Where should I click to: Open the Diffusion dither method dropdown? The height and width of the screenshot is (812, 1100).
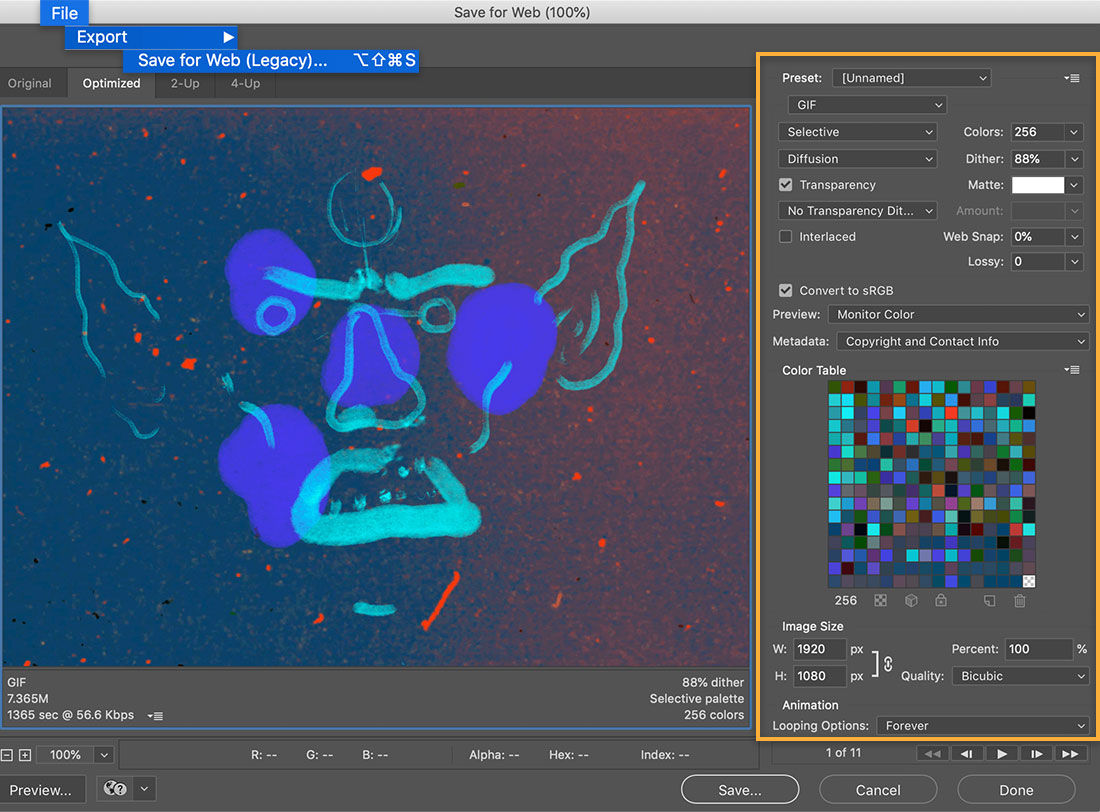tap(858, 159)
